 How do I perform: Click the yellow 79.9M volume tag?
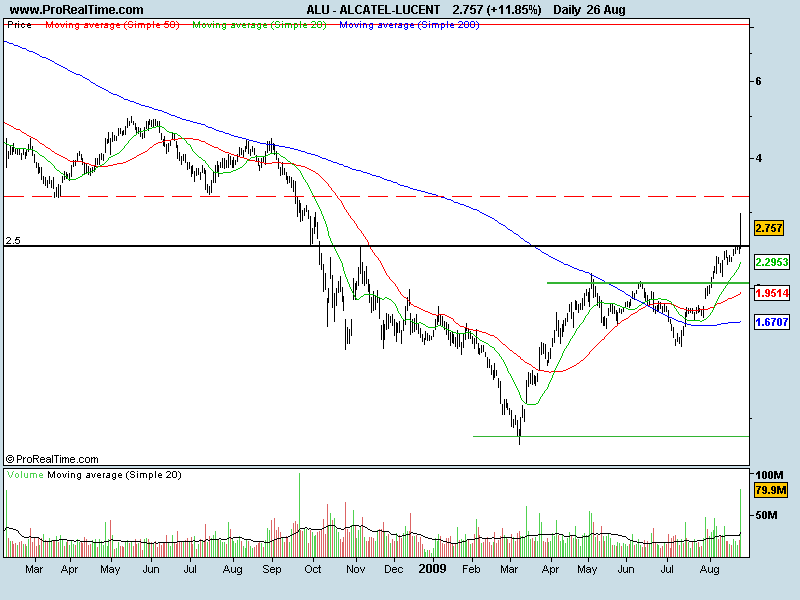pos(771,490)
